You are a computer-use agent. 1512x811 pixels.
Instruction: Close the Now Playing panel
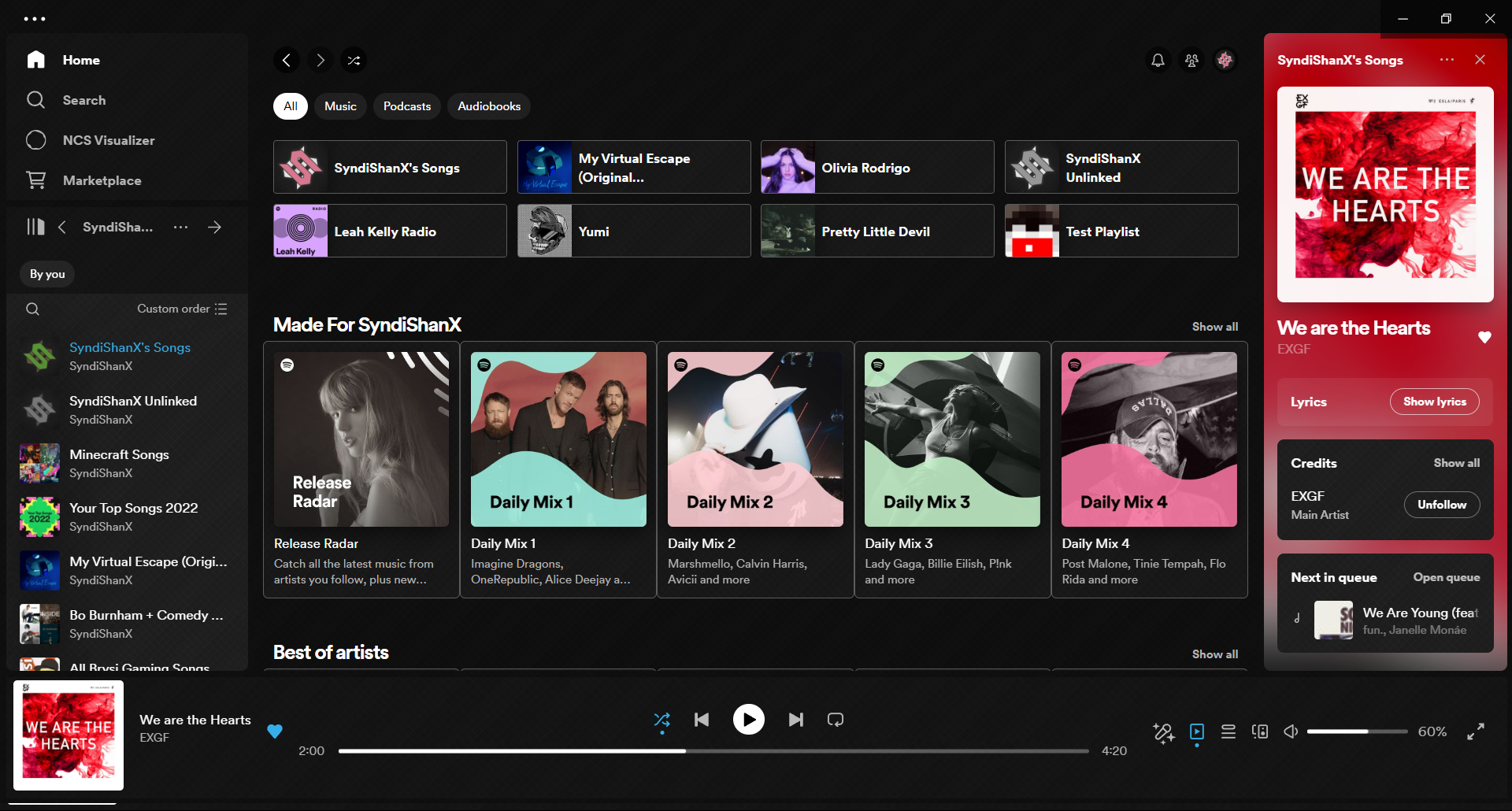tap(1480, 60)
